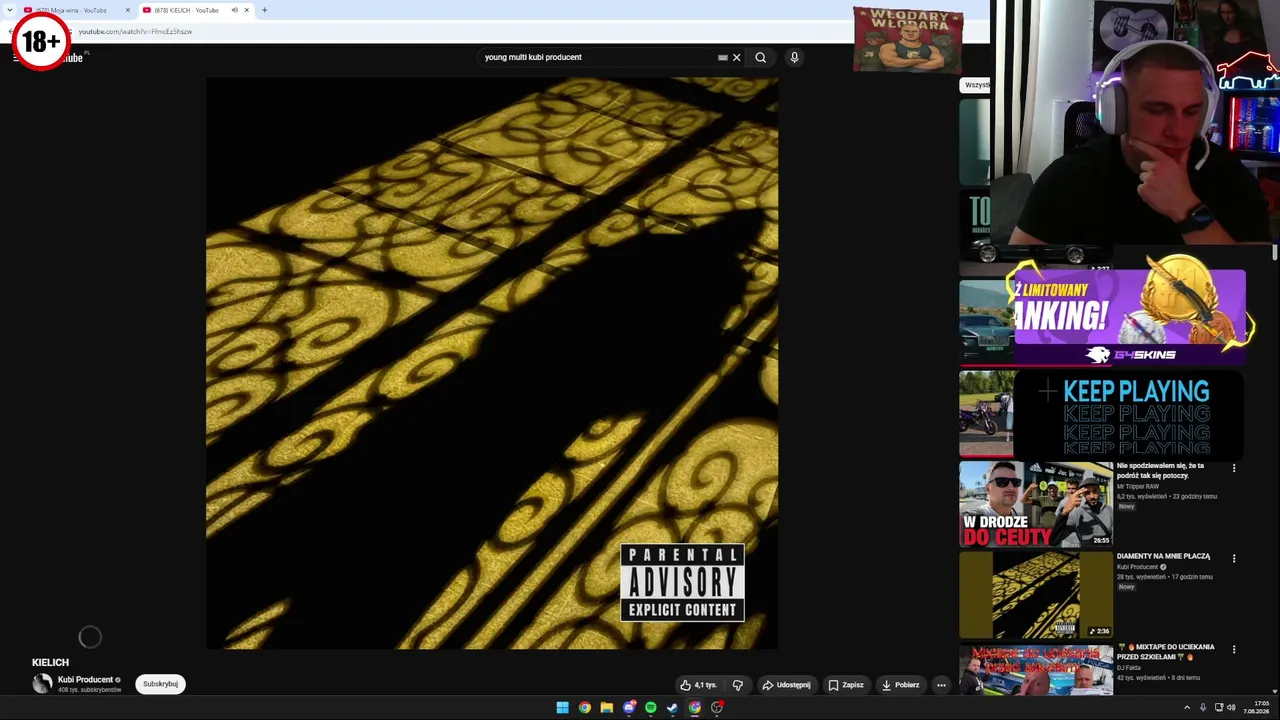The width and height of the screenshot is (1280, 720).
Task: Close the "KIELICH" browser tab
Action: (x=246, y=10)
